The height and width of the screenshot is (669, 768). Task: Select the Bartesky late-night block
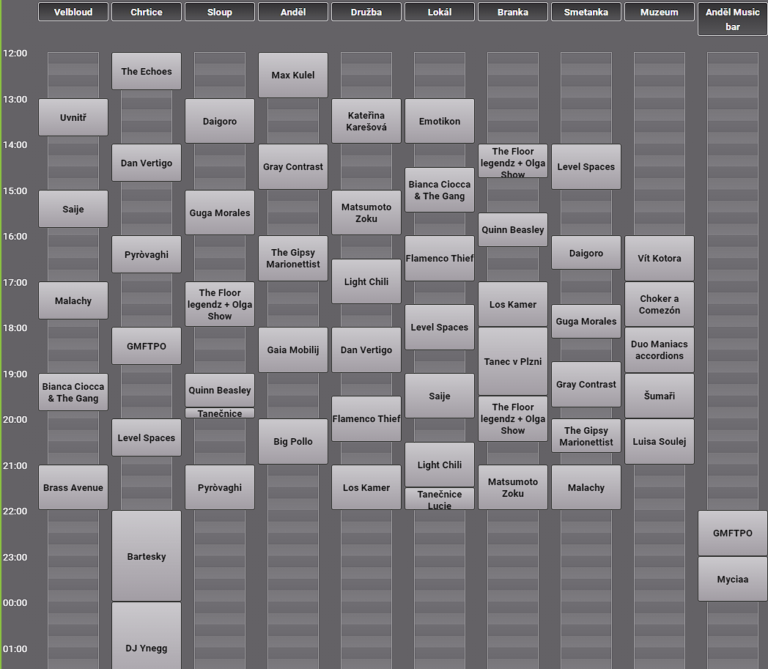(146, 556)
